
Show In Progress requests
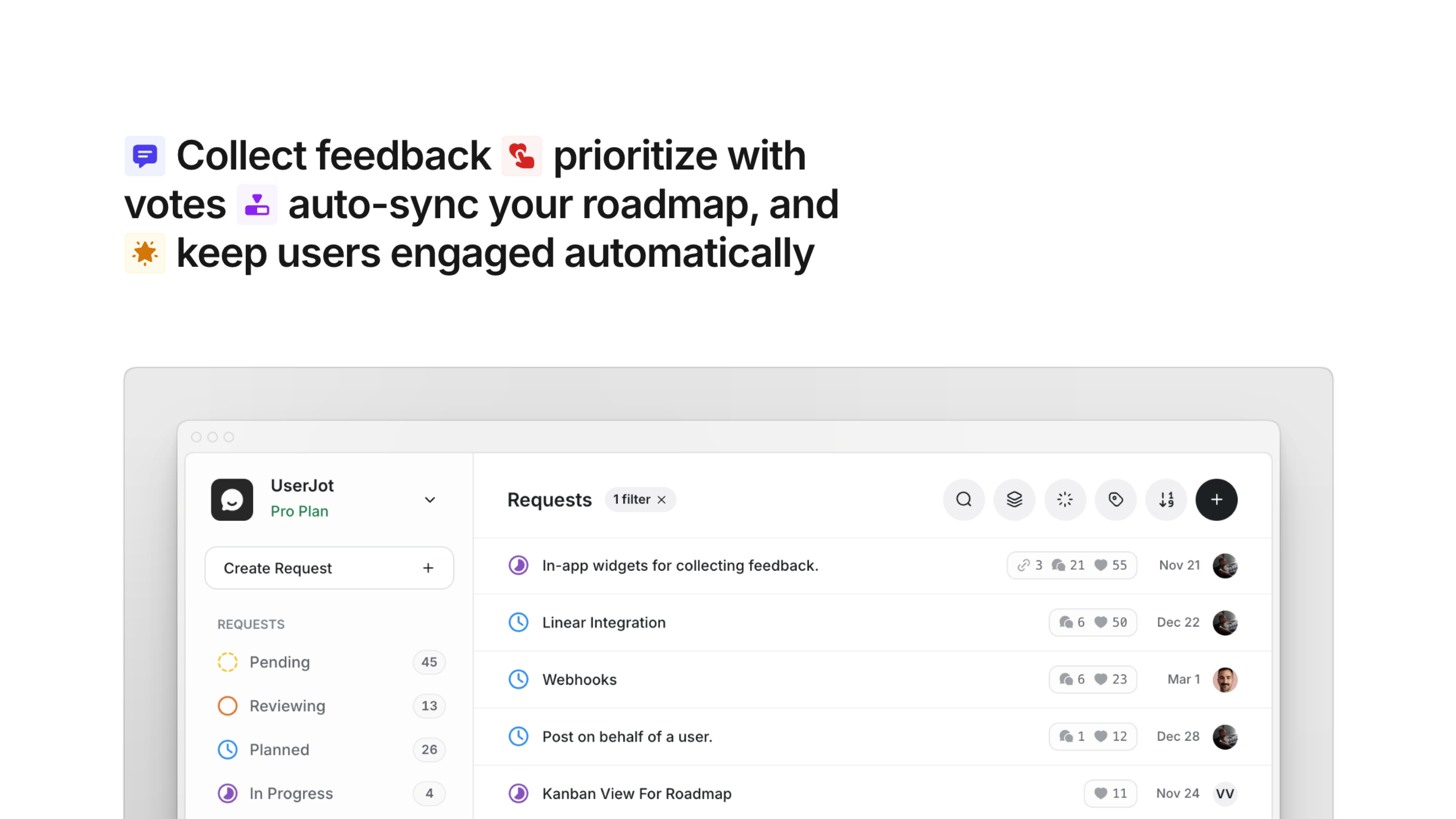click(291, 794)
